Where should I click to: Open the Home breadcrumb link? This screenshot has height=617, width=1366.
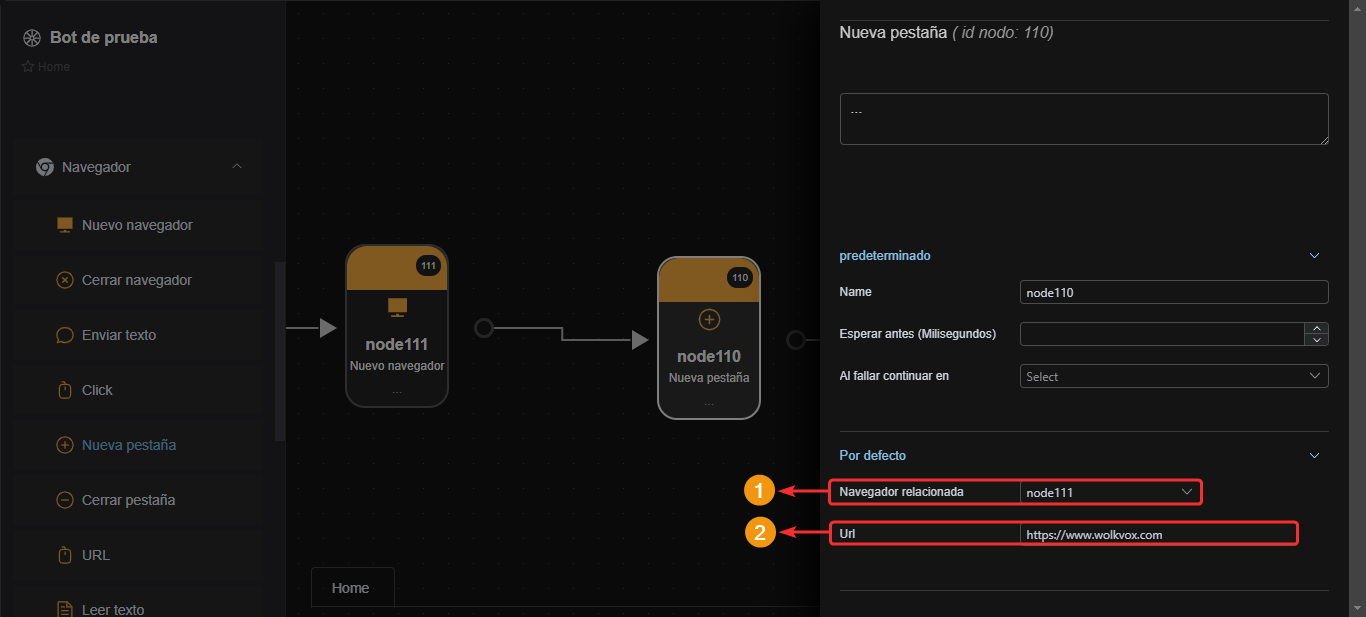pos(54,67)
